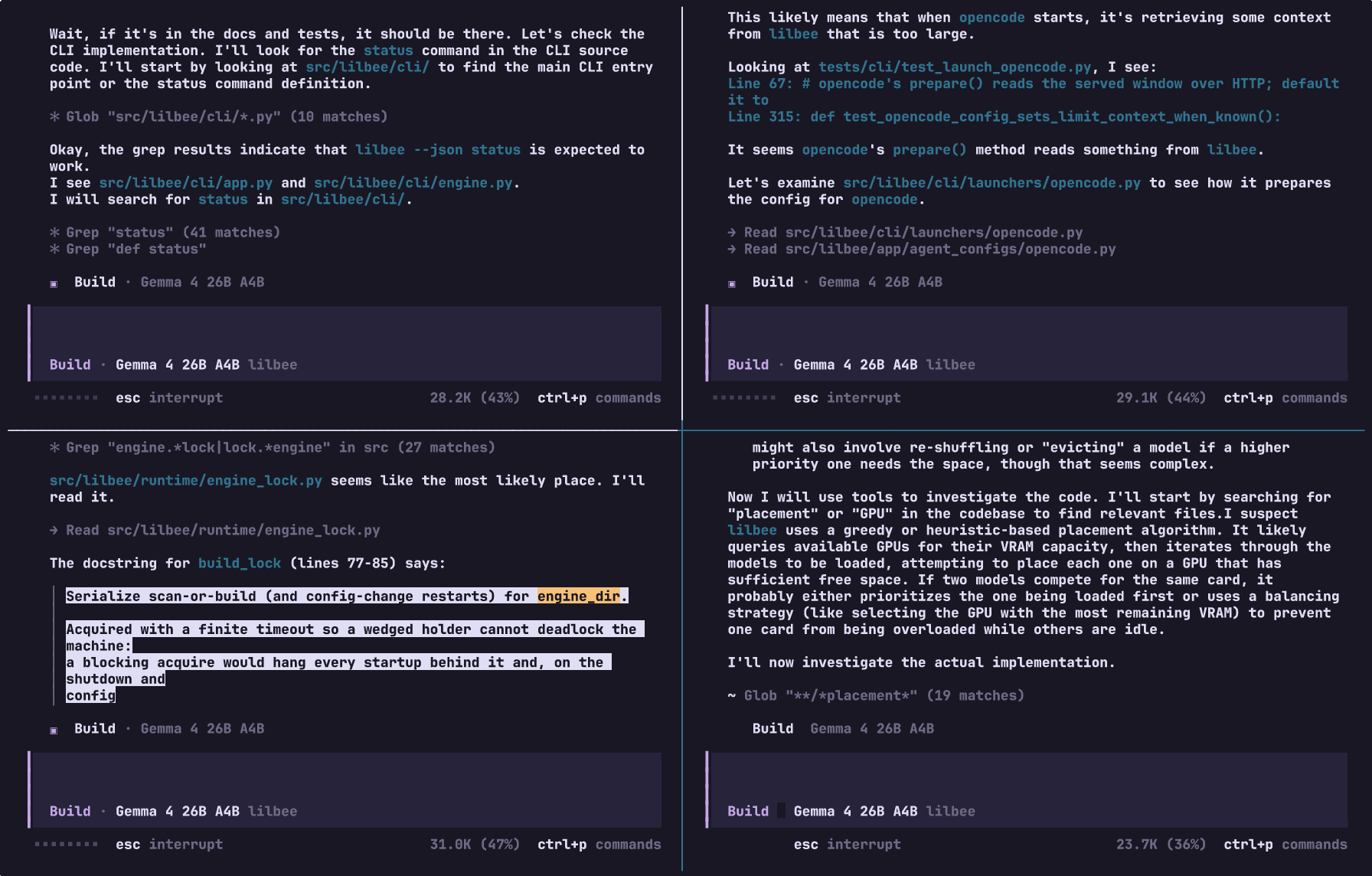Open ctrl+p commands in the 31.0K pane

pyautogui.click(x=599, y=844)
